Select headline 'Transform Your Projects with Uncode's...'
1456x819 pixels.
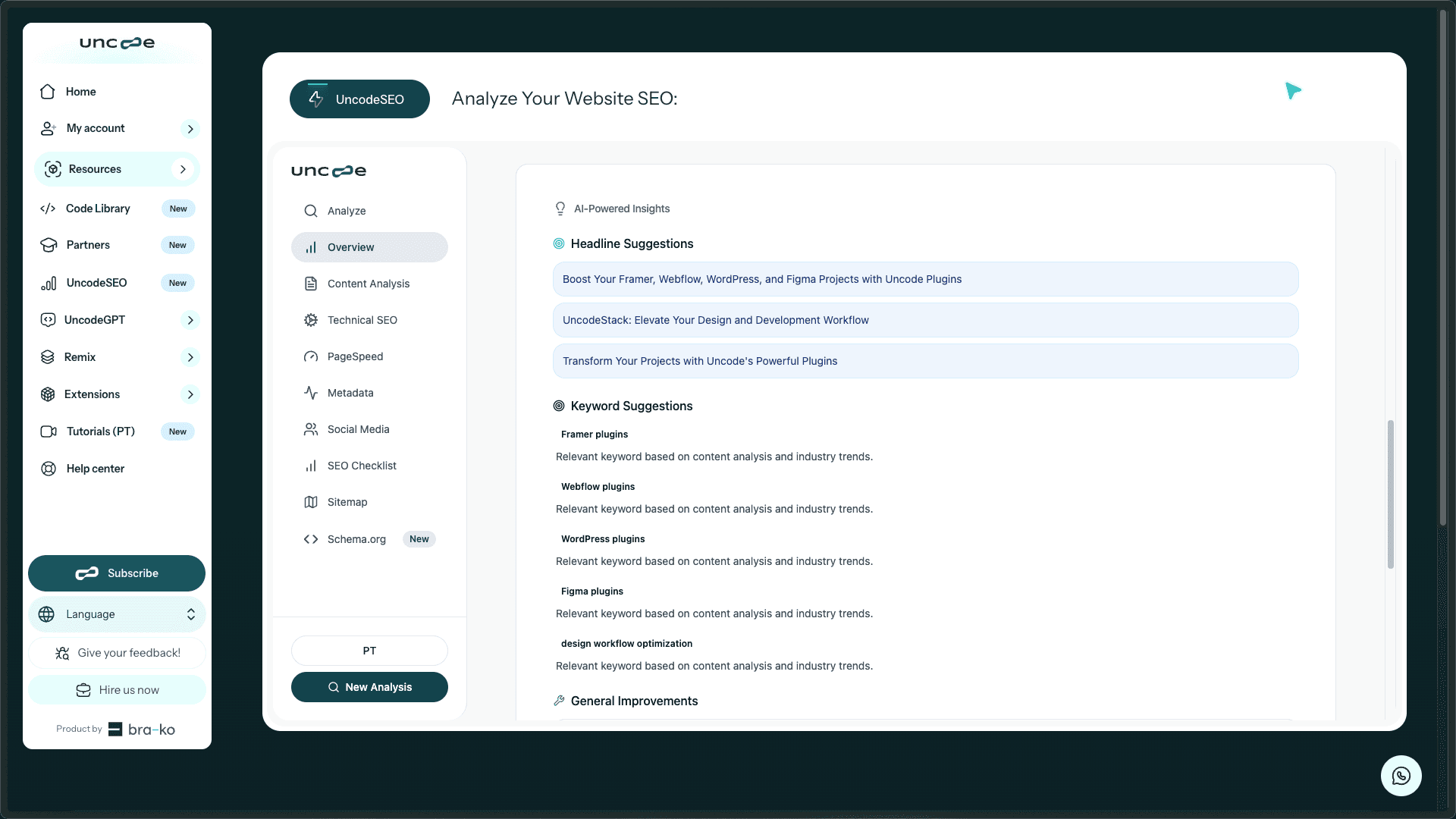click(x=925, y=361)
